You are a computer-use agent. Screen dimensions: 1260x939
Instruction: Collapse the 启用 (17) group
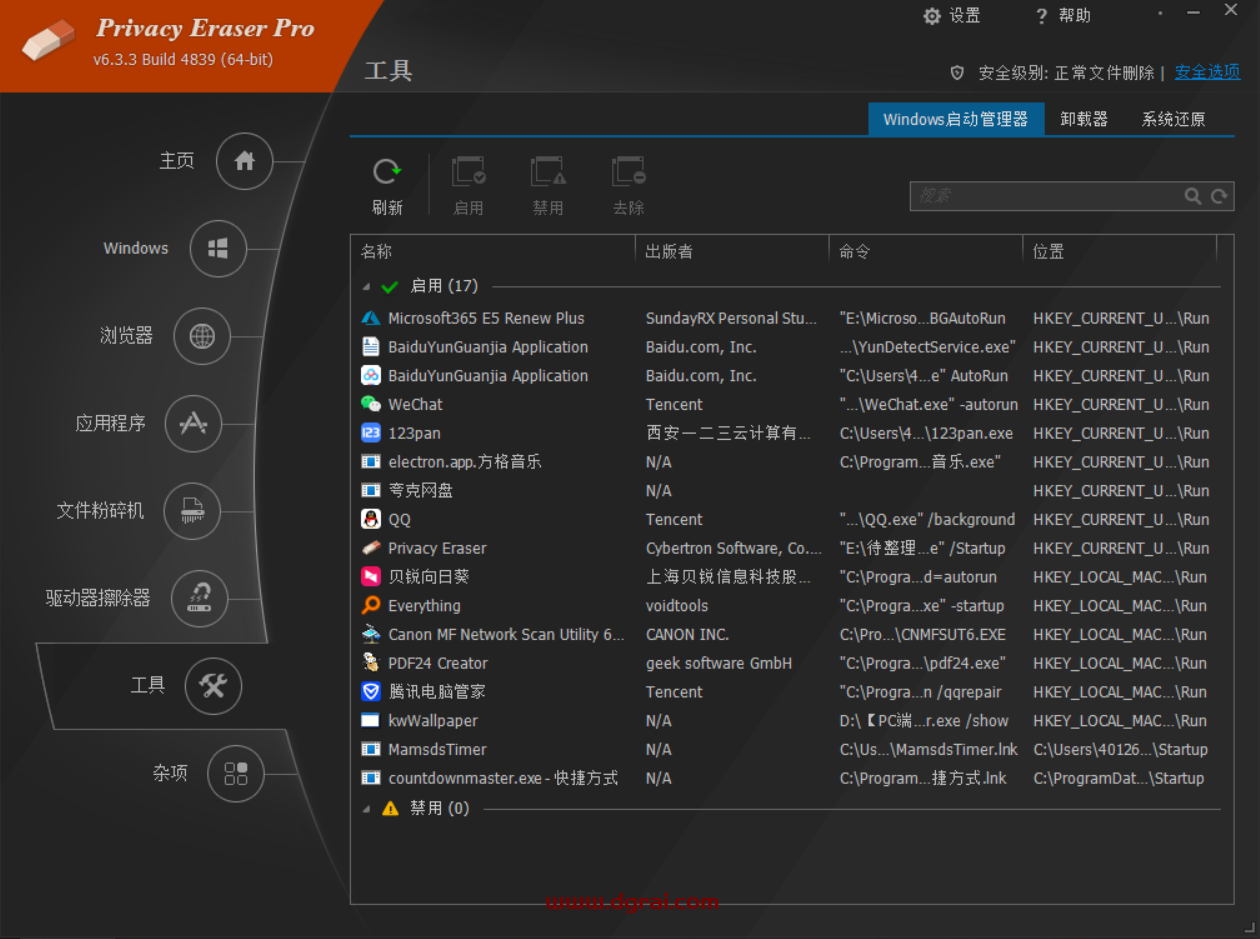coord(366,287)
